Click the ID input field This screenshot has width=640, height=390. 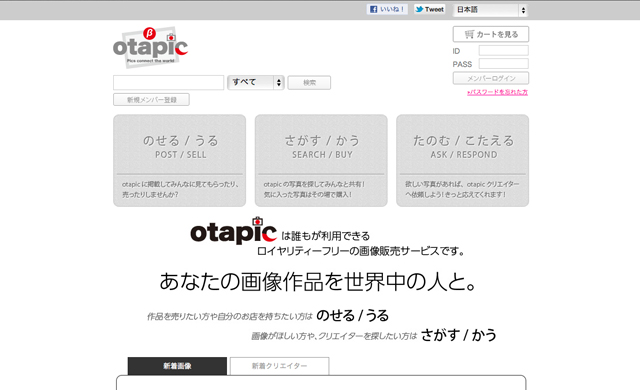504,51
